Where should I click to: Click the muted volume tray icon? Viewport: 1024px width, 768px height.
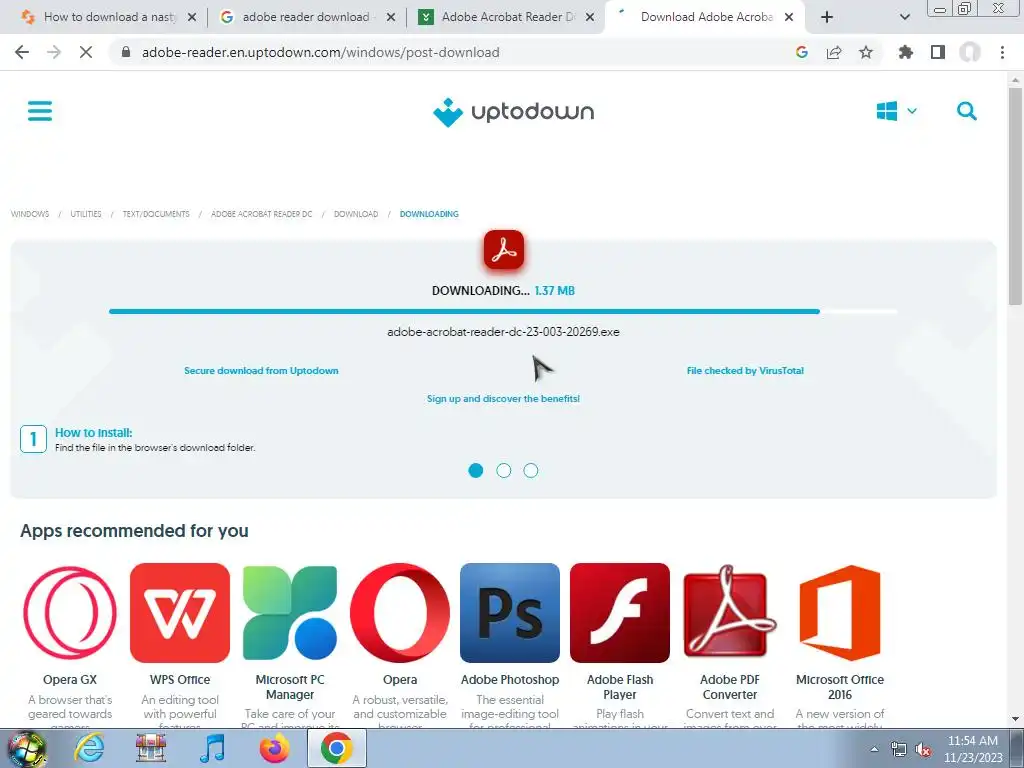tap(923, 749)
